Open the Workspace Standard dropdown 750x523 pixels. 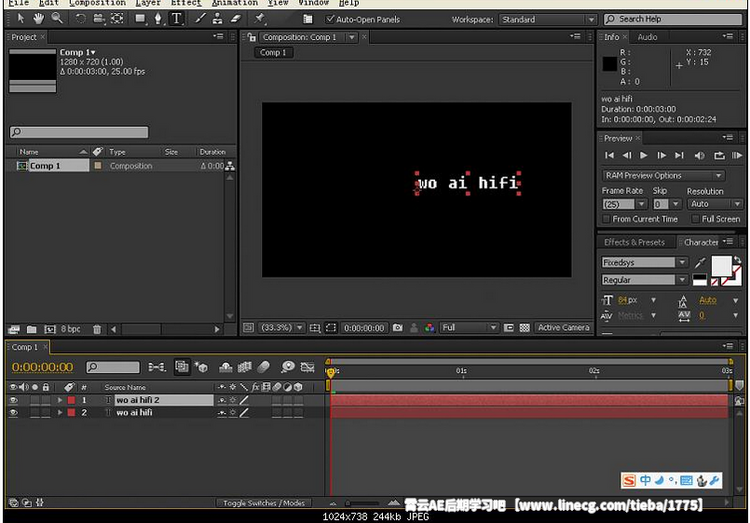point(548,20)
